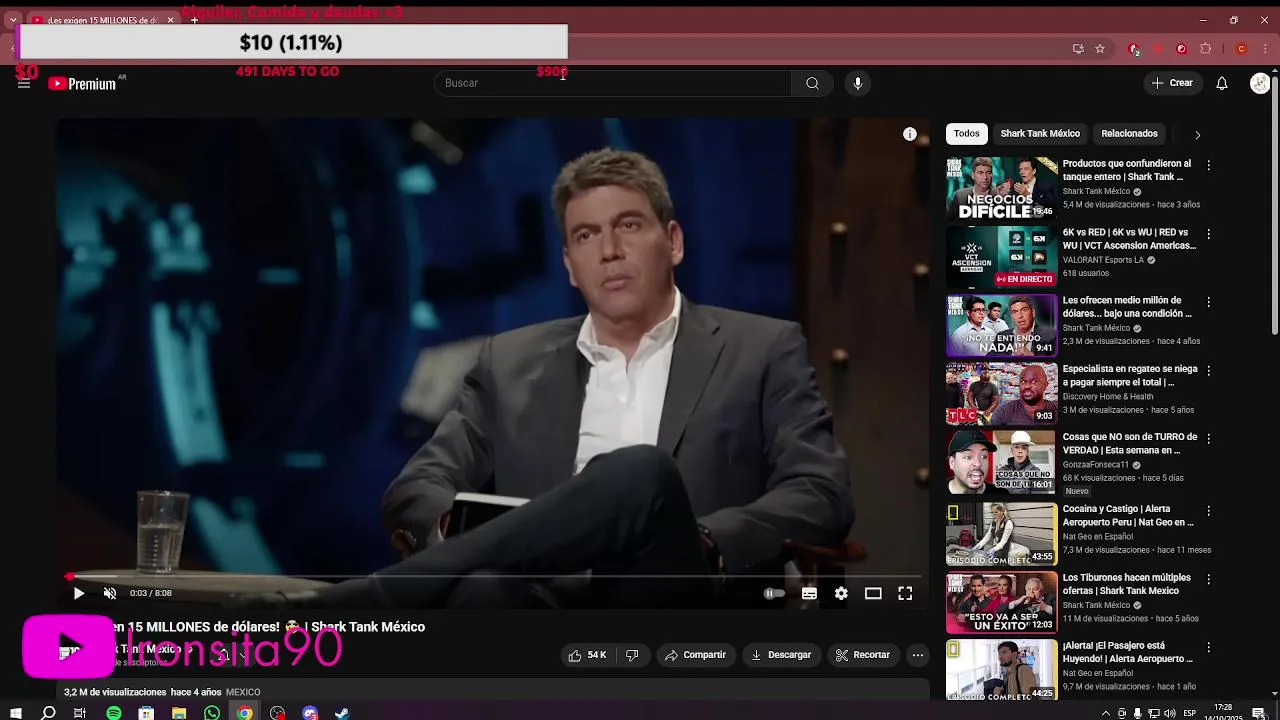Open the Chrome extensions puzzle icon

point(1206,48)
